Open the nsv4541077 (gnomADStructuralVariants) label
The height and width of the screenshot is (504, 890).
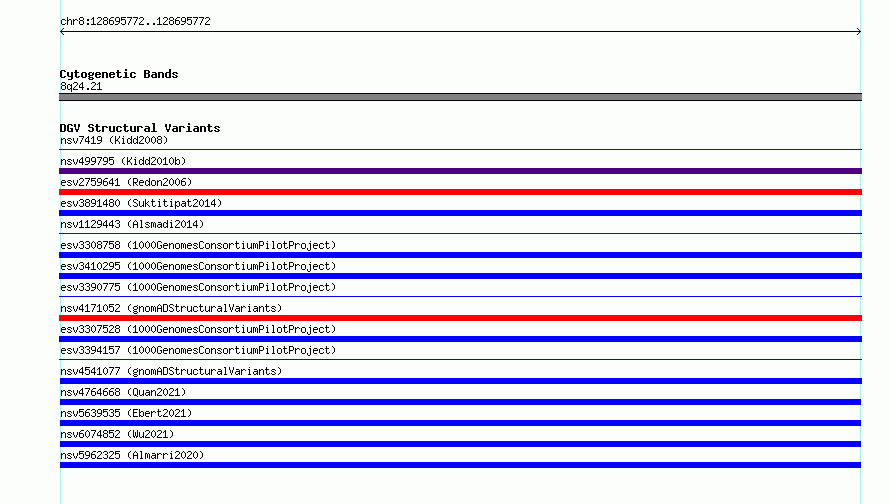171,371
